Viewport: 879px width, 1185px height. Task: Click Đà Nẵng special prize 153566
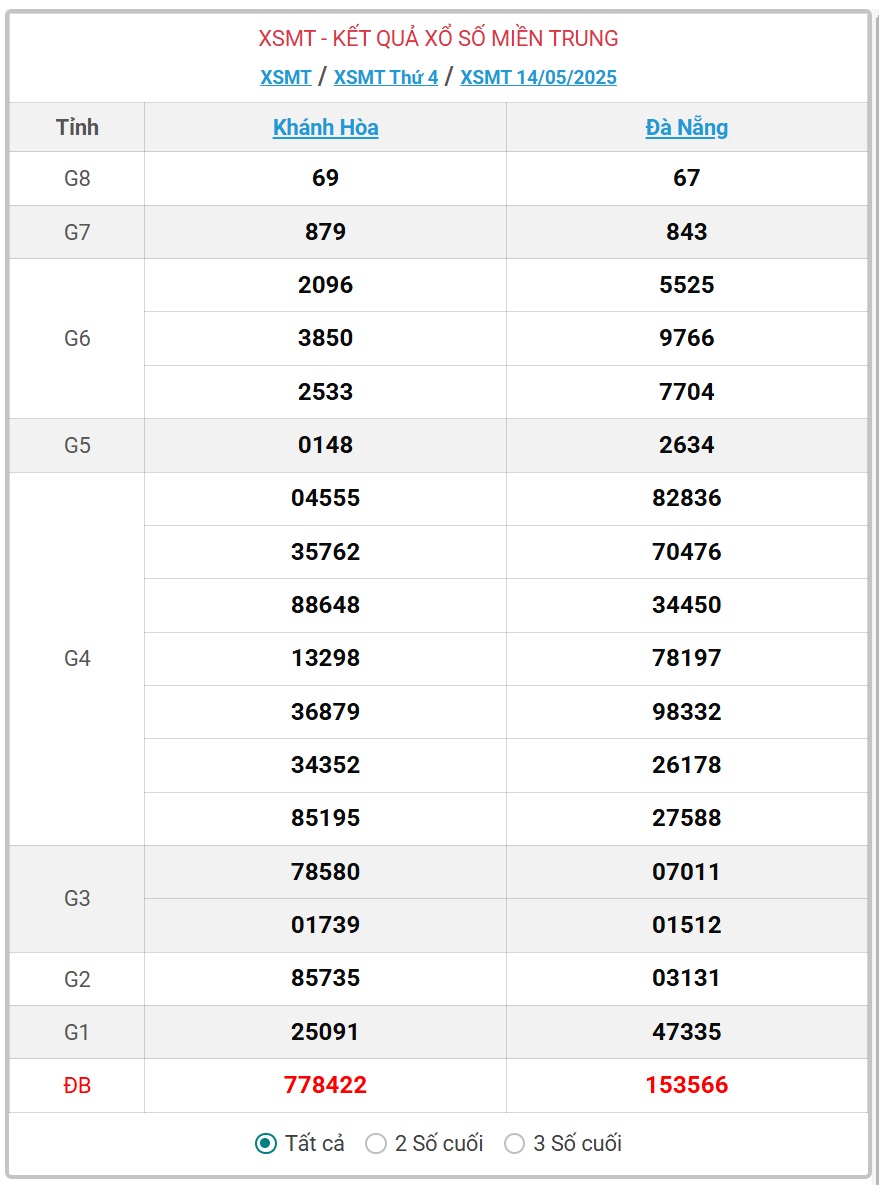point(687,1084)
